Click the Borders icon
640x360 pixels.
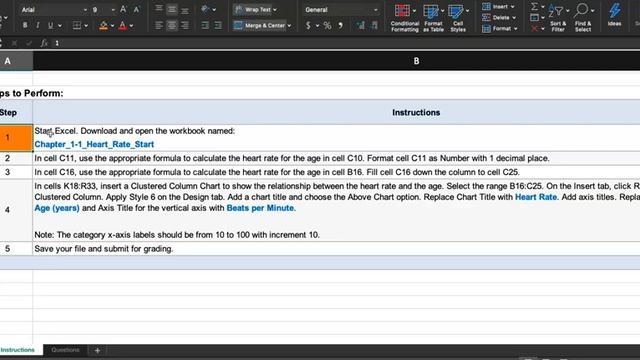pyautogui.click(x=77, y=25)
